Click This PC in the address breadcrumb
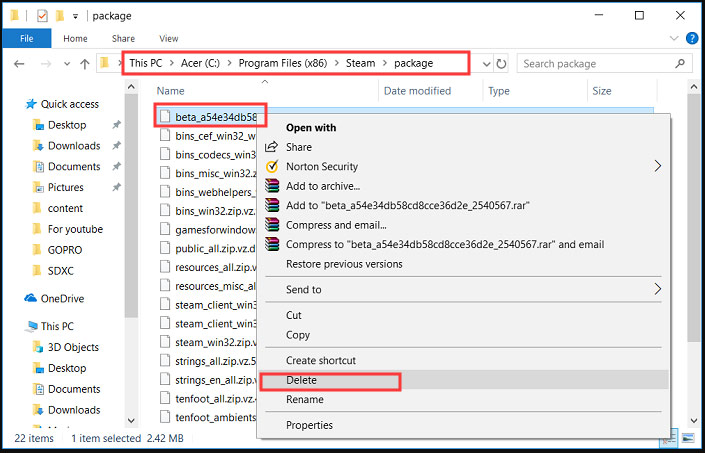 146,63
